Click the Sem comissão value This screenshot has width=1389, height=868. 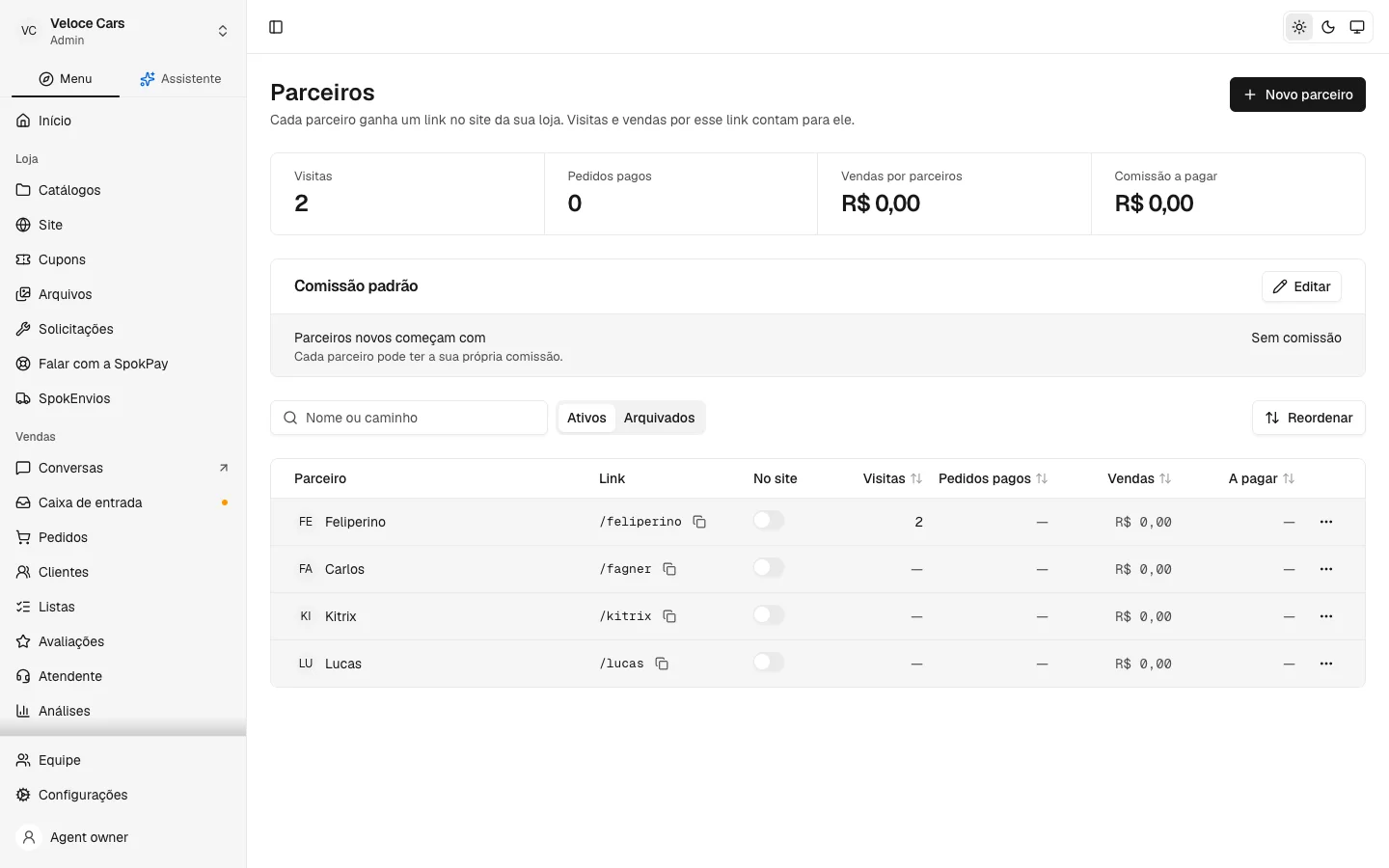1296,338
